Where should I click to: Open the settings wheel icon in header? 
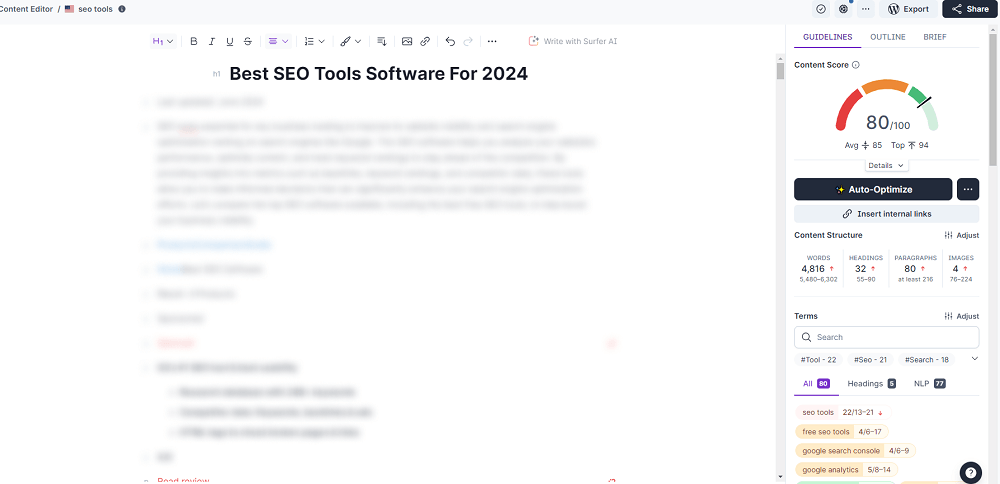click(x=844, y=9)
